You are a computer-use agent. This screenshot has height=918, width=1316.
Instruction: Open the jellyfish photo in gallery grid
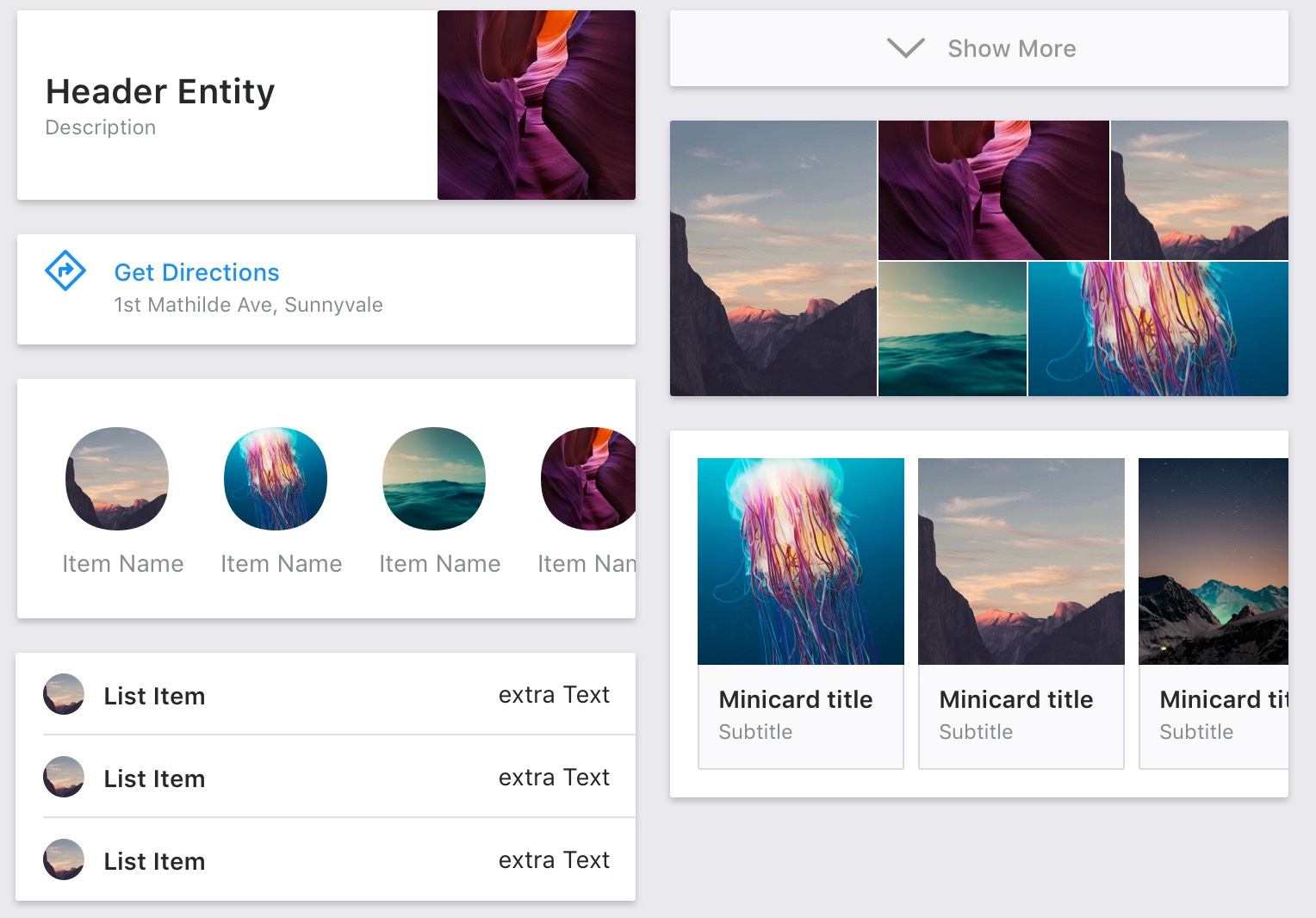[1158, 329]
